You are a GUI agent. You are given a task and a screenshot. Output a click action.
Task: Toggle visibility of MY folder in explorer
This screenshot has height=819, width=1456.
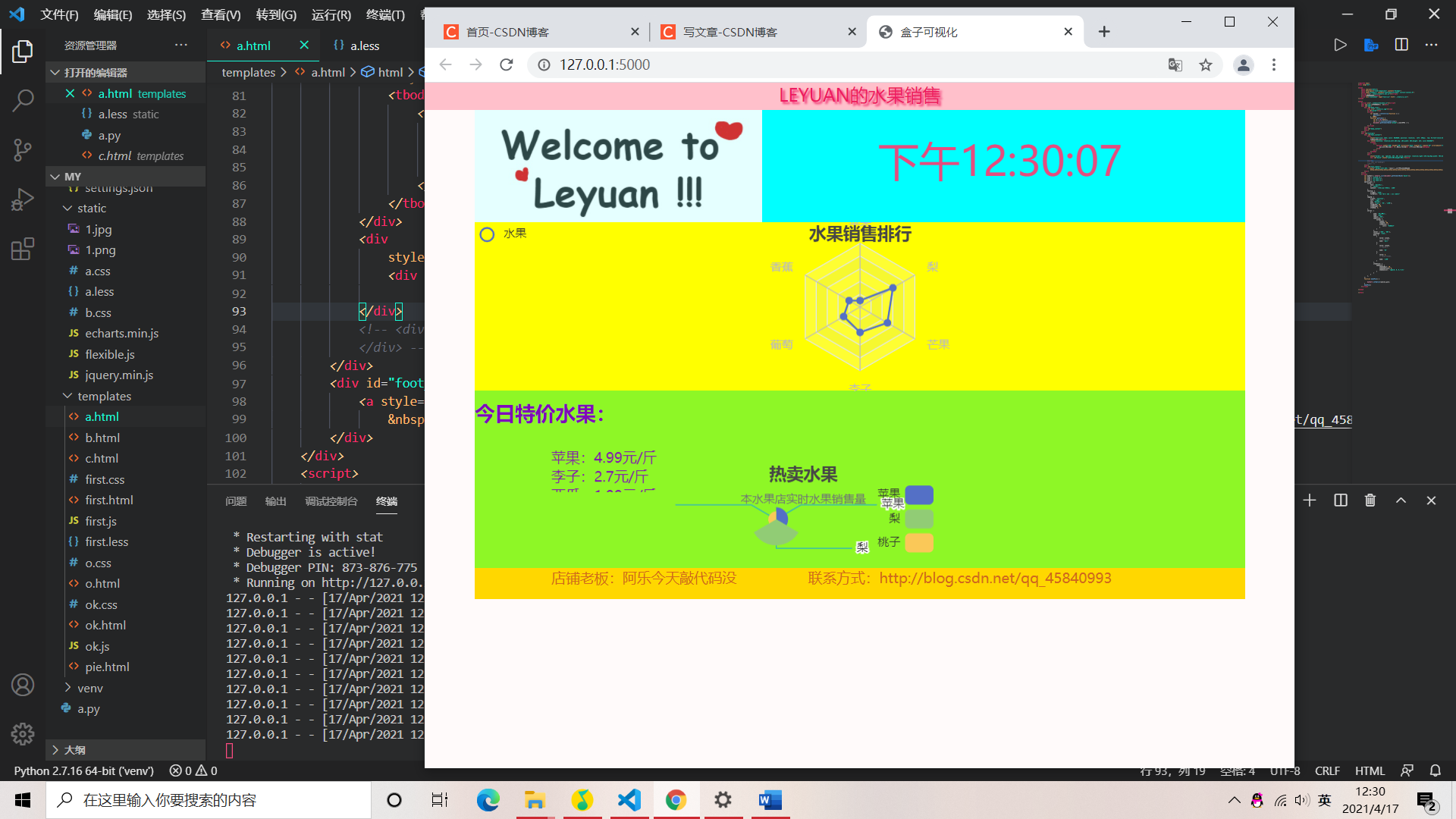55,176
